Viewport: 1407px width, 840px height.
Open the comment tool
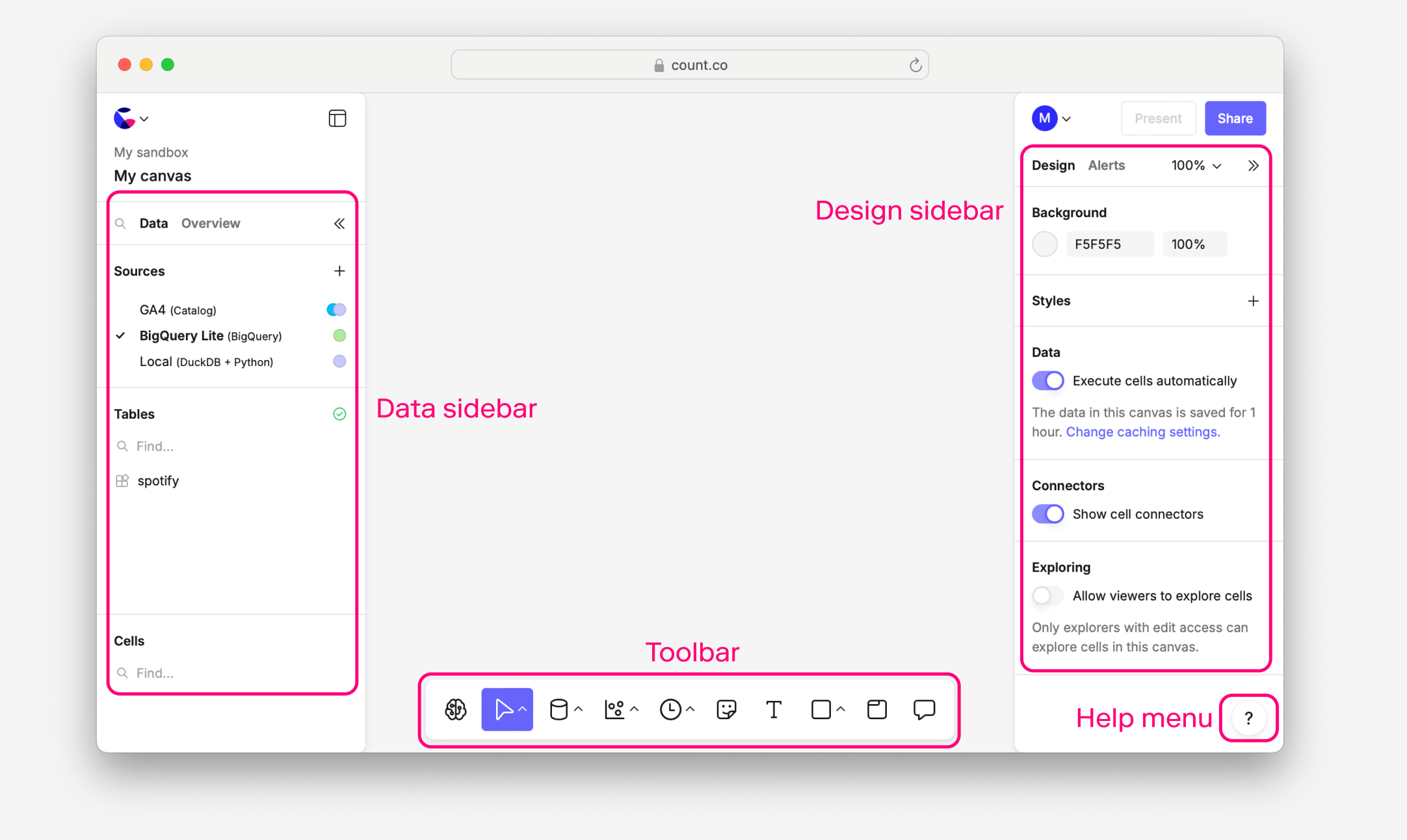pos(924,709)
